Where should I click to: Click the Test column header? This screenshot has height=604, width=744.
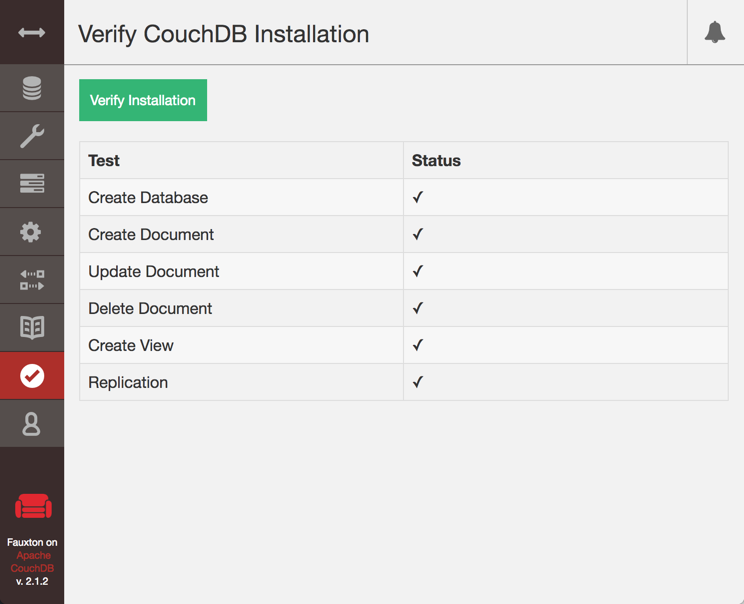pyautogui.click(x=104, y=160)
